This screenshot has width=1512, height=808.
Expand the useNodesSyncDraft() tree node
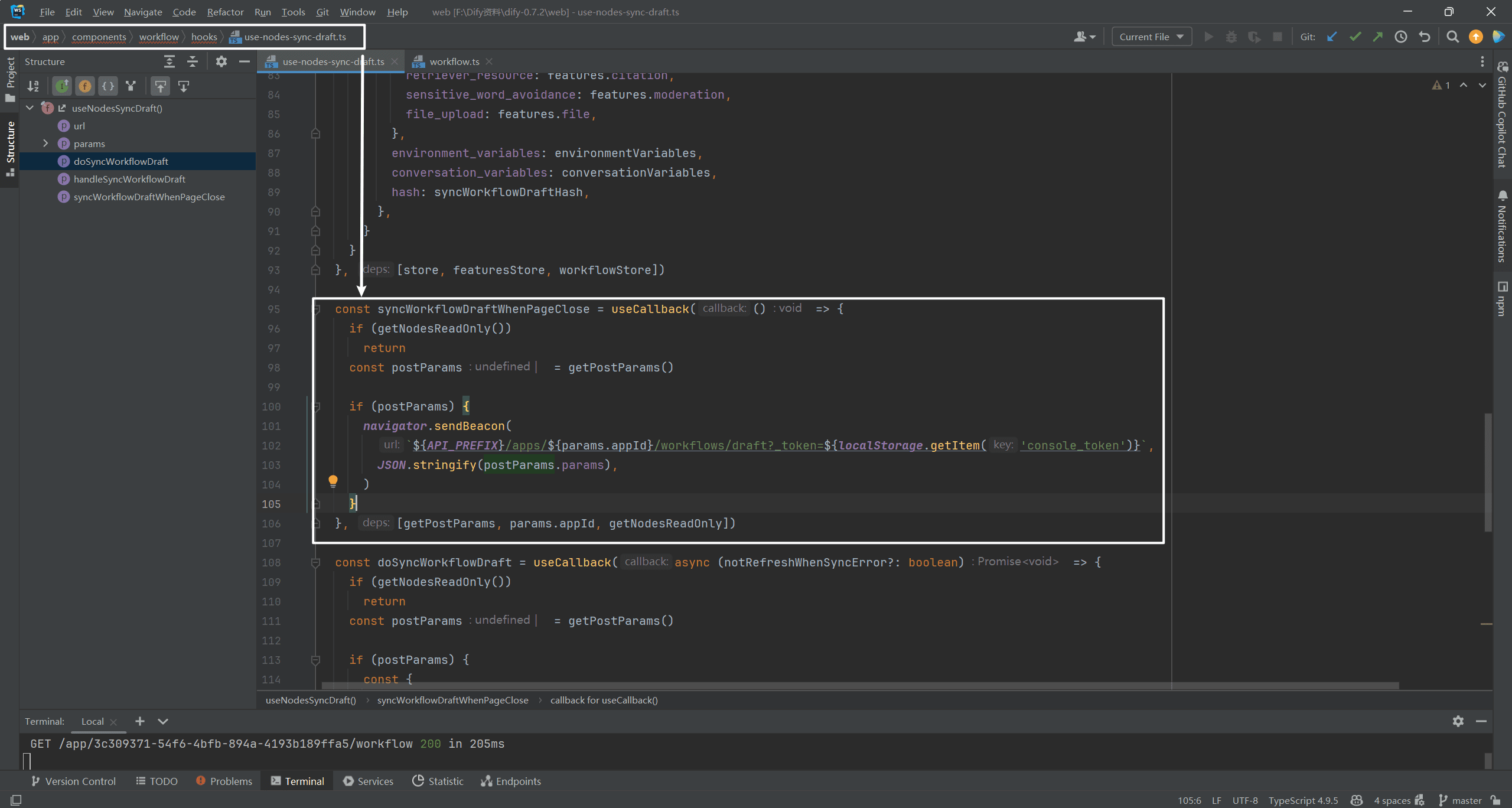pos(29,107)
